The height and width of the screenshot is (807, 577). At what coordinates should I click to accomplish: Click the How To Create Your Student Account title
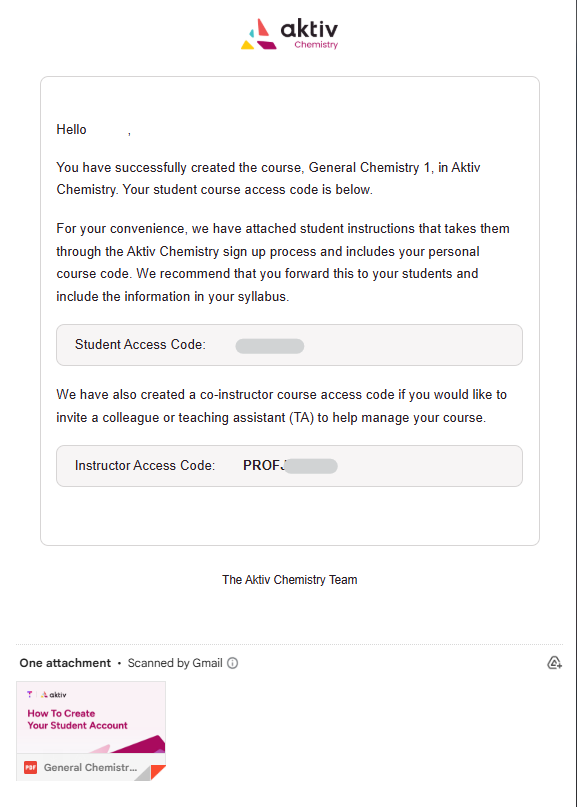[x=77, y=720]
